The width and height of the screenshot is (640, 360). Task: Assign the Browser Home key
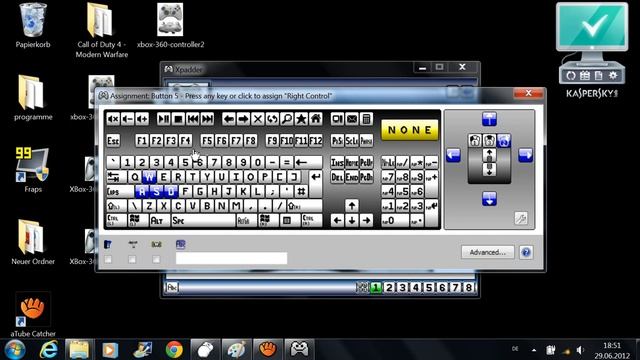tap(316, 119)
